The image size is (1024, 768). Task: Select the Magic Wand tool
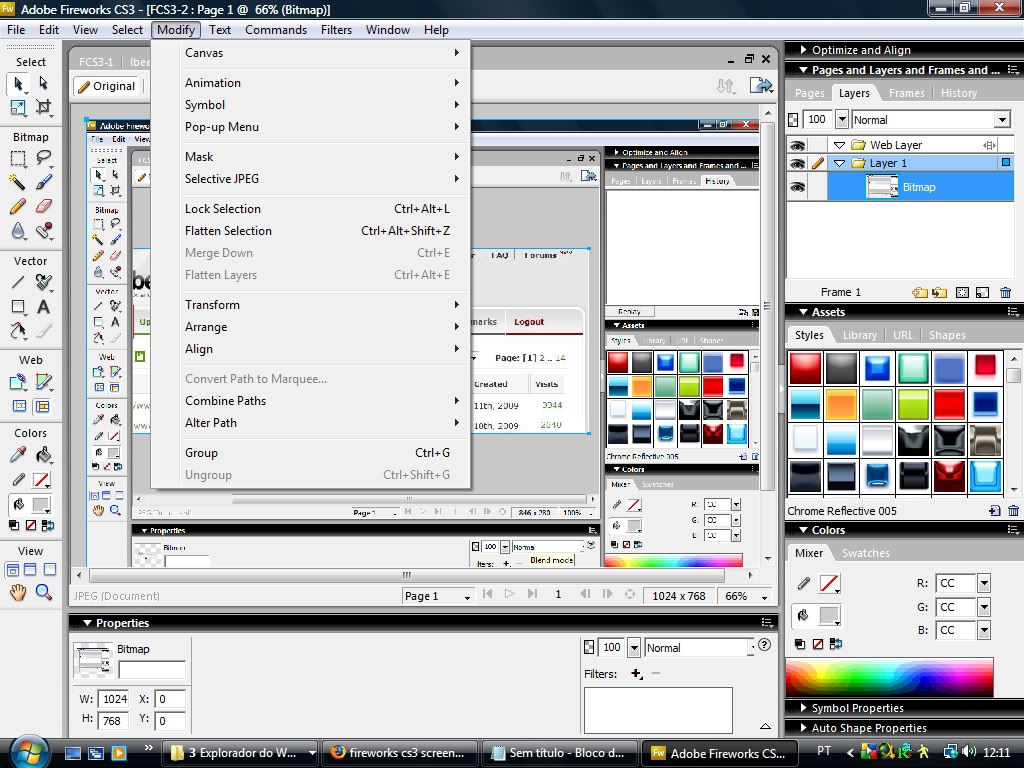click(x=18, y=182)
